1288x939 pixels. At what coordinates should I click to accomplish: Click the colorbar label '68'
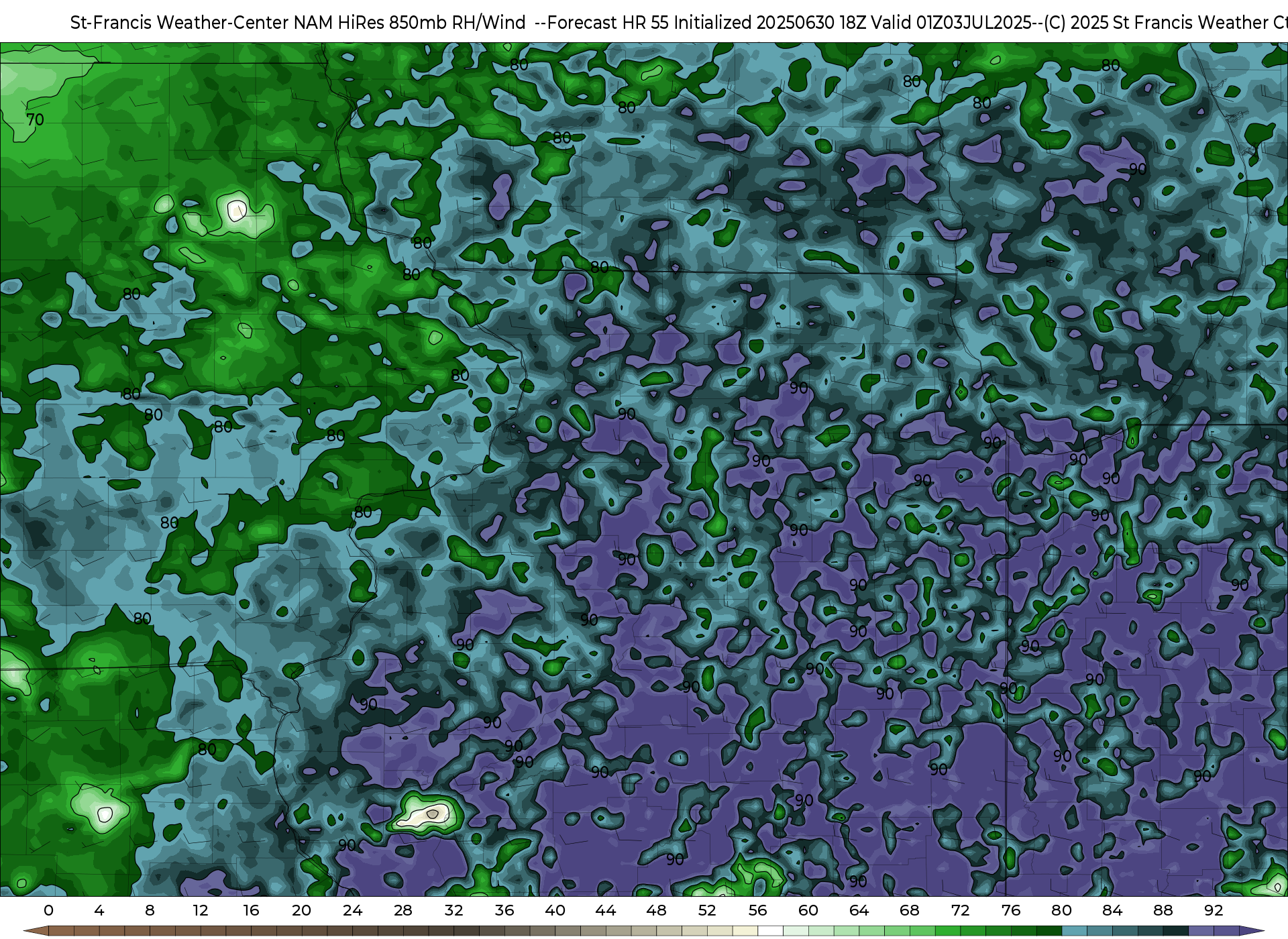click(x=910, y=910)
